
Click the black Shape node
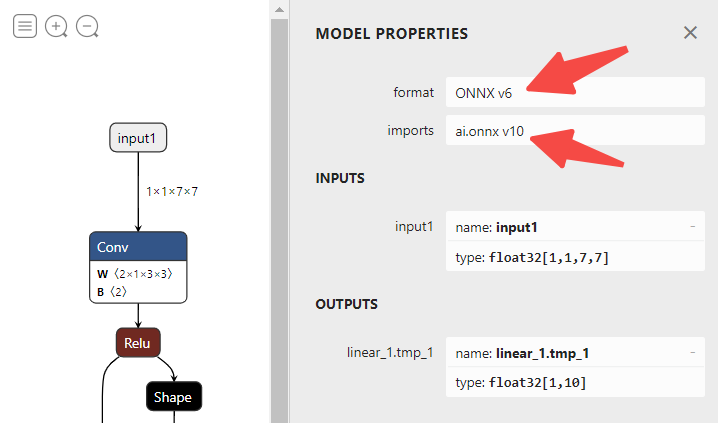click(172, 397)
